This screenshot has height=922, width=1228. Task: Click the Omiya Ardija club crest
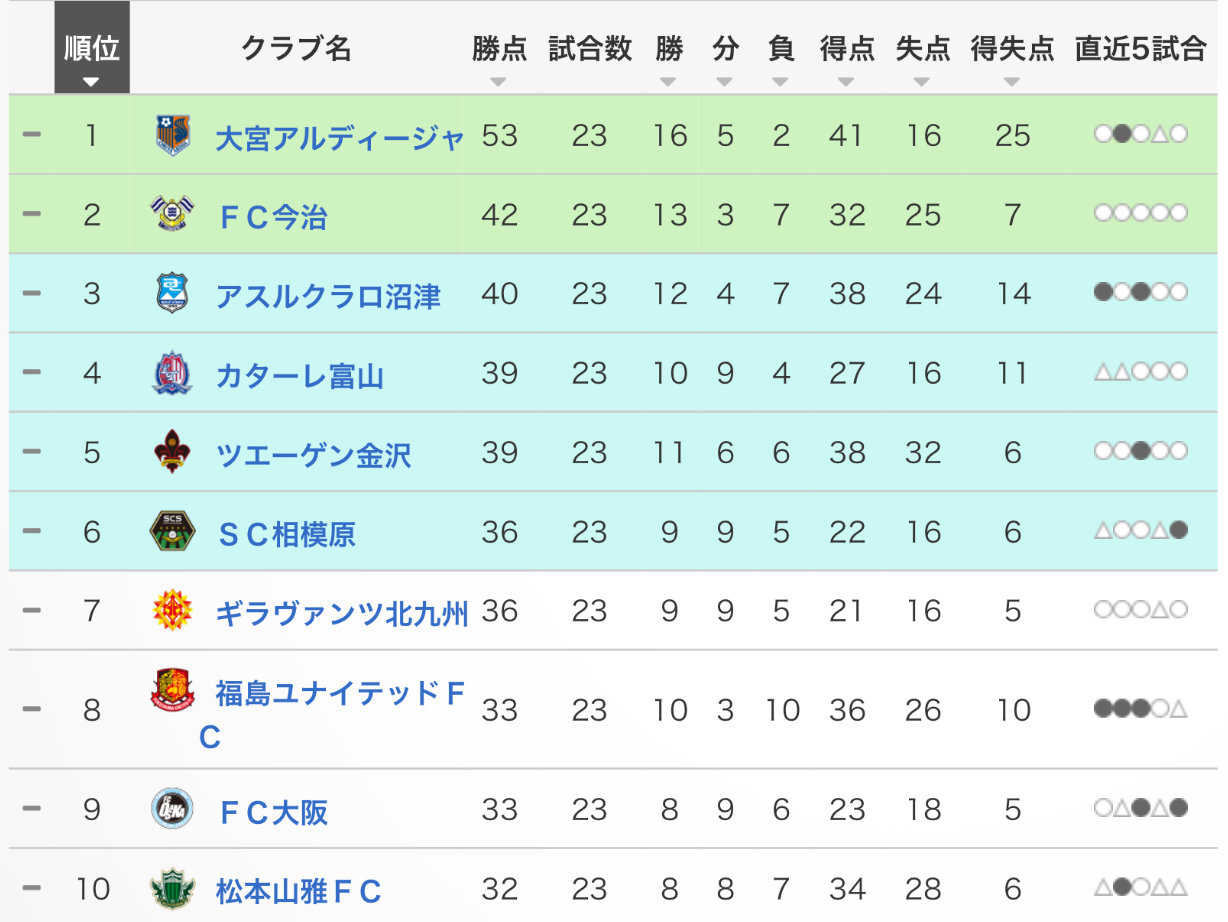pos(173,135)
